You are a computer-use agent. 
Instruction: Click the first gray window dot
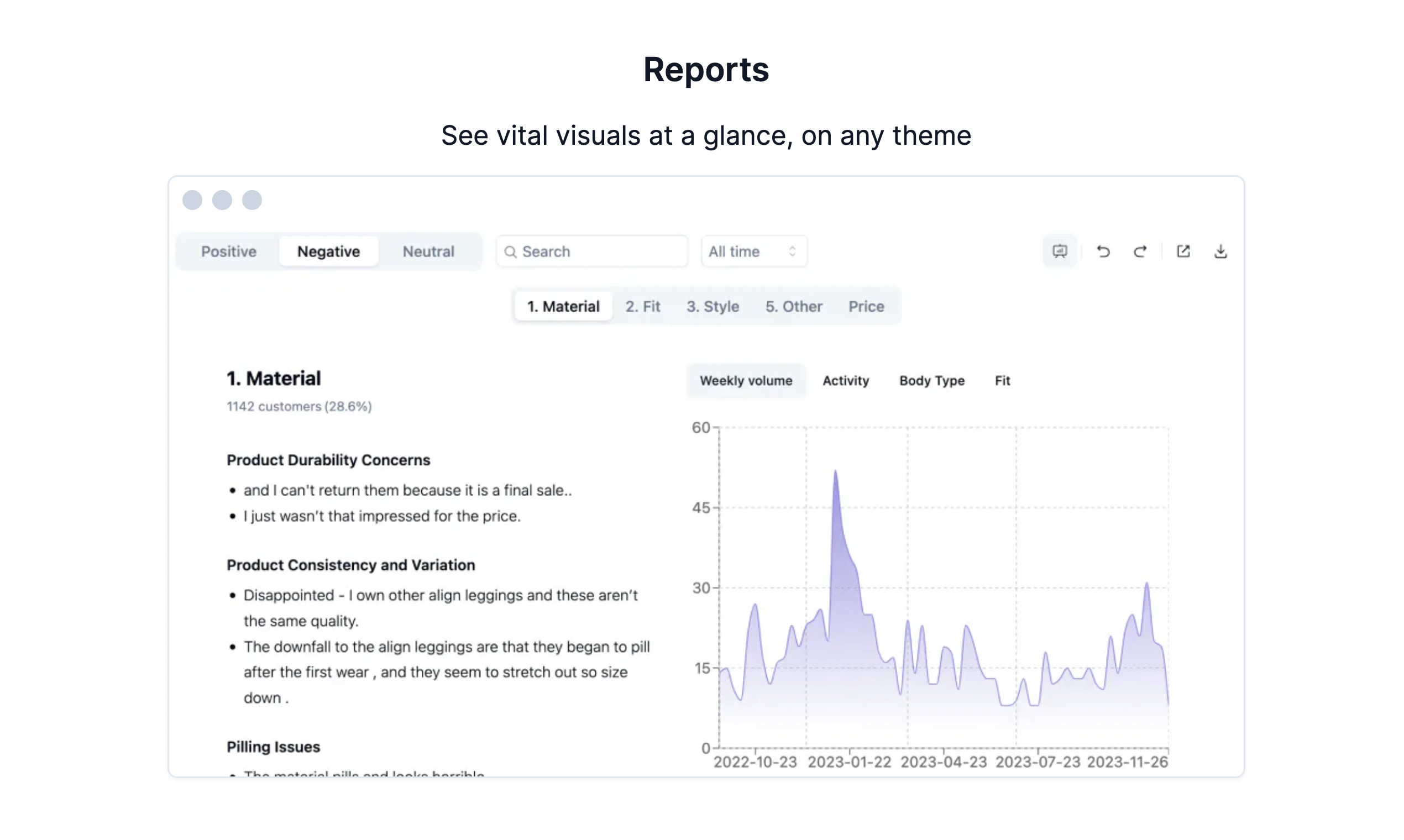pyautogui.click(x=192, y=200)
